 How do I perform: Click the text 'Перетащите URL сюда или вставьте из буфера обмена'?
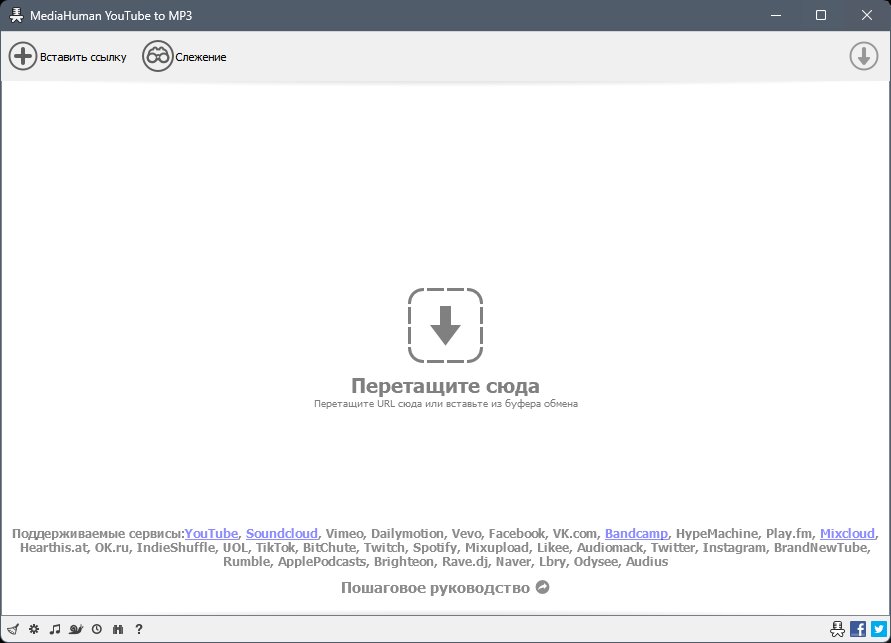pos(446,404)
